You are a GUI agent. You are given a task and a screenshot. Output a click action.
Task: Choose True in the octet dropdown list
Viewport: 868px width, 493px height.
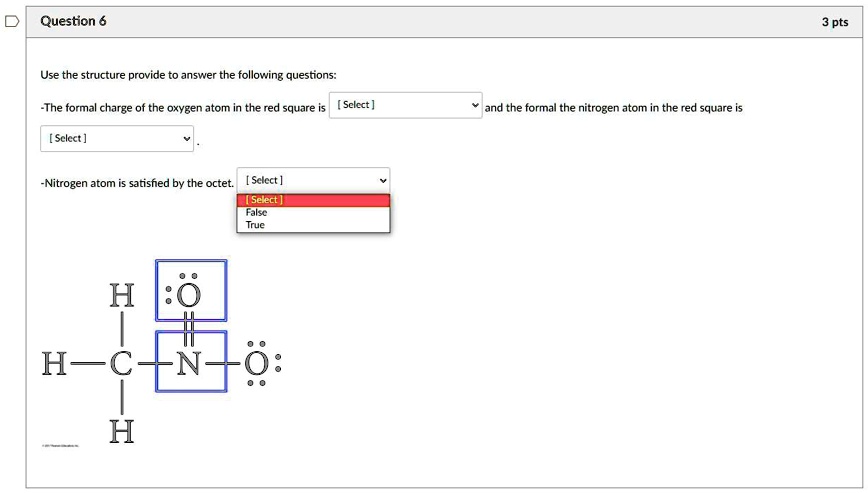click(313, 225)
